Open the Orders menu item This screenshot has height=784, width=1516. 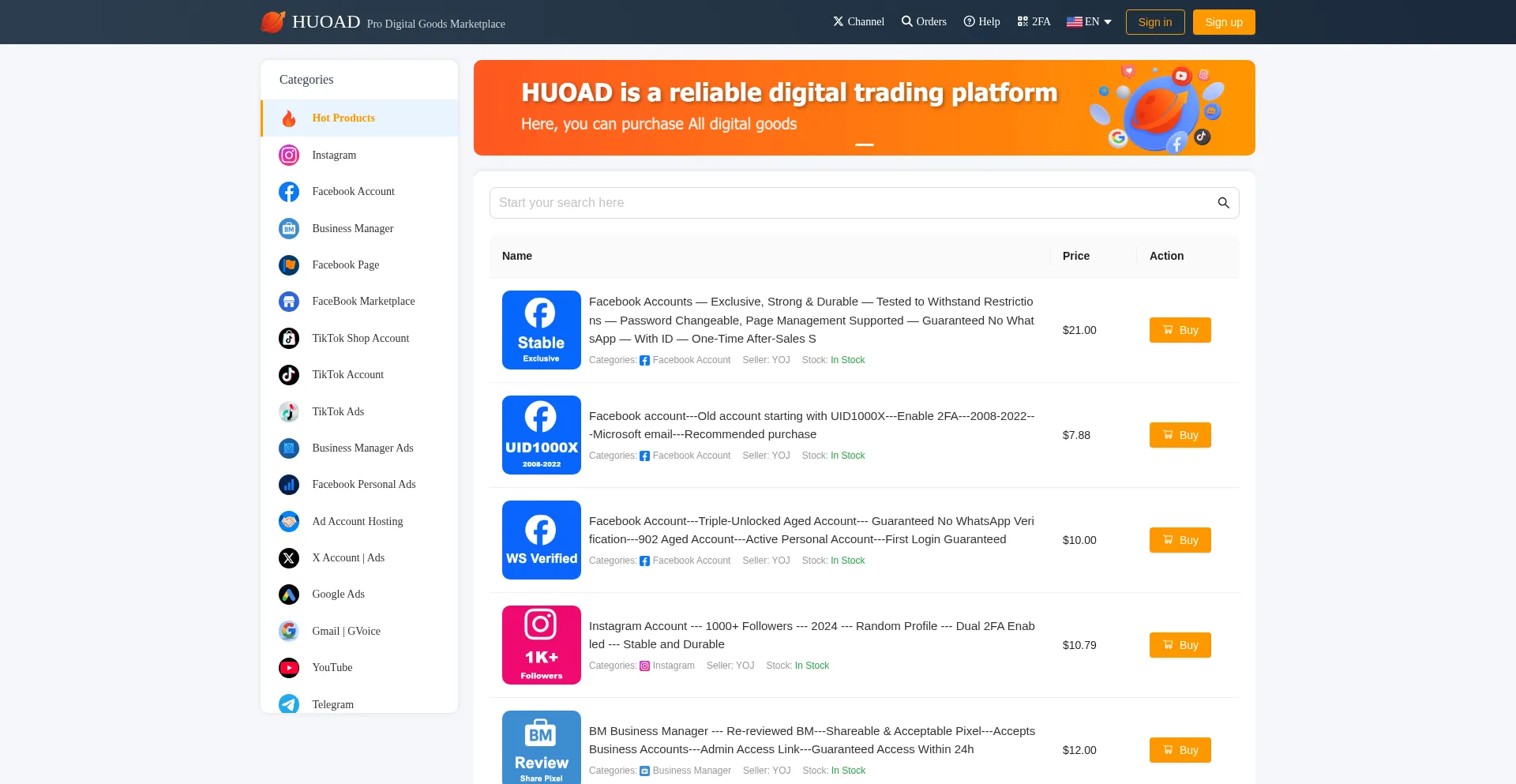click(x=924, y=22)
